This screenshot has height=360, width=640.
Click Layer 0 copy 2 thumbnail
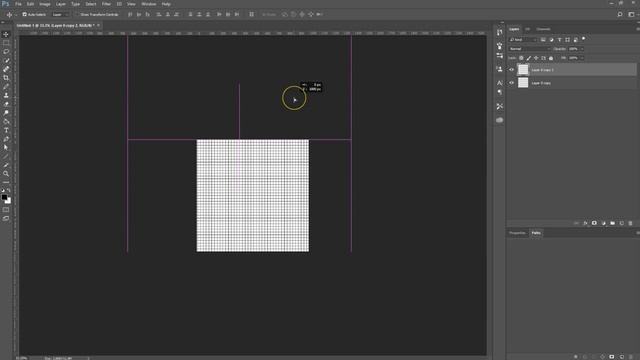[x=523, y=70]
